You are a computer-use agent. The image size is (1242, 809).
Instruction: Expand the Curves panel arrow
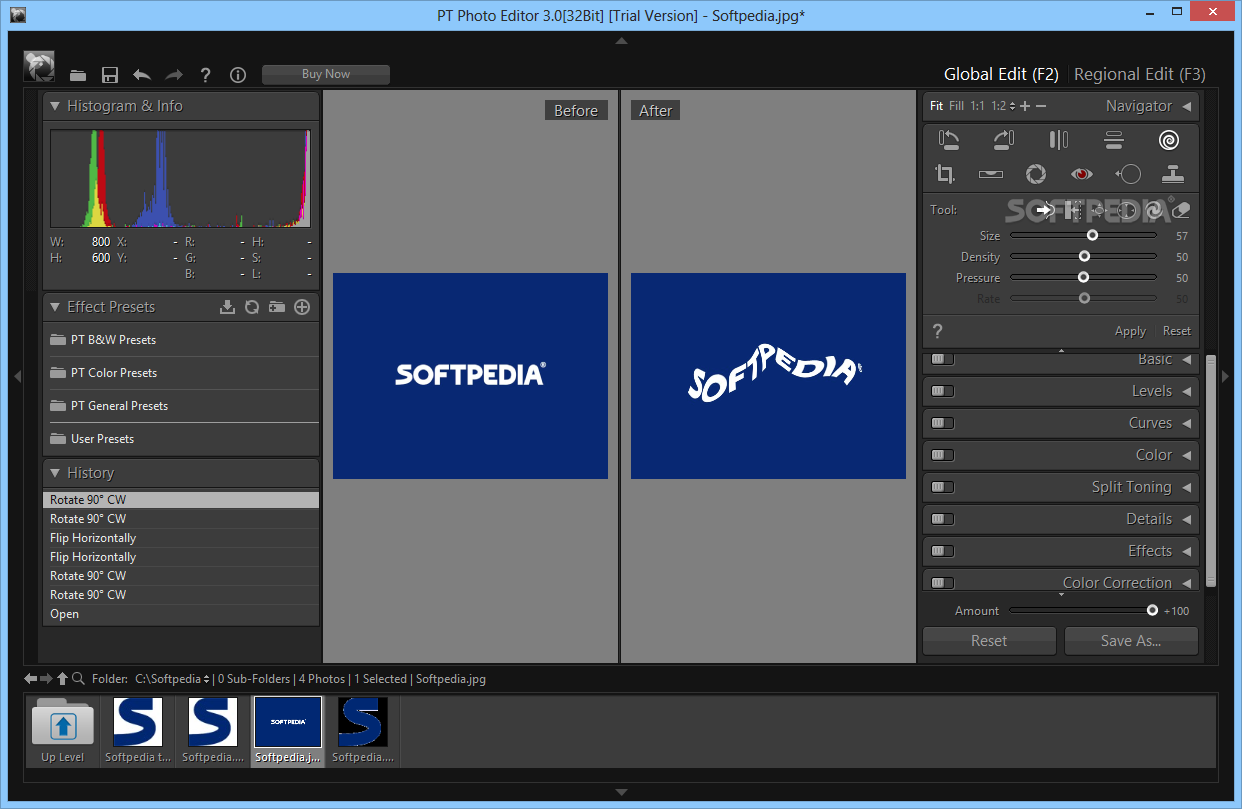coord(1187,423)
